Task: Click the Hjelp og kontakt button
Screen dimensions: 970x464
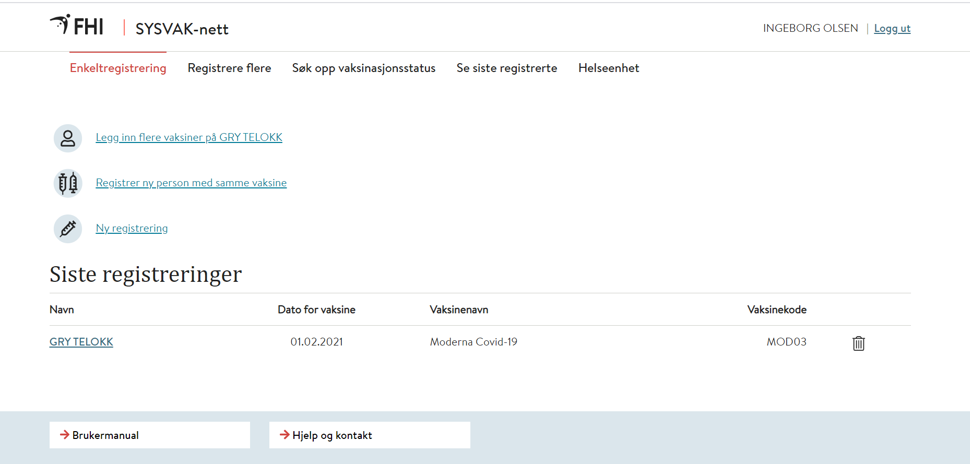Action: [370, 435]
